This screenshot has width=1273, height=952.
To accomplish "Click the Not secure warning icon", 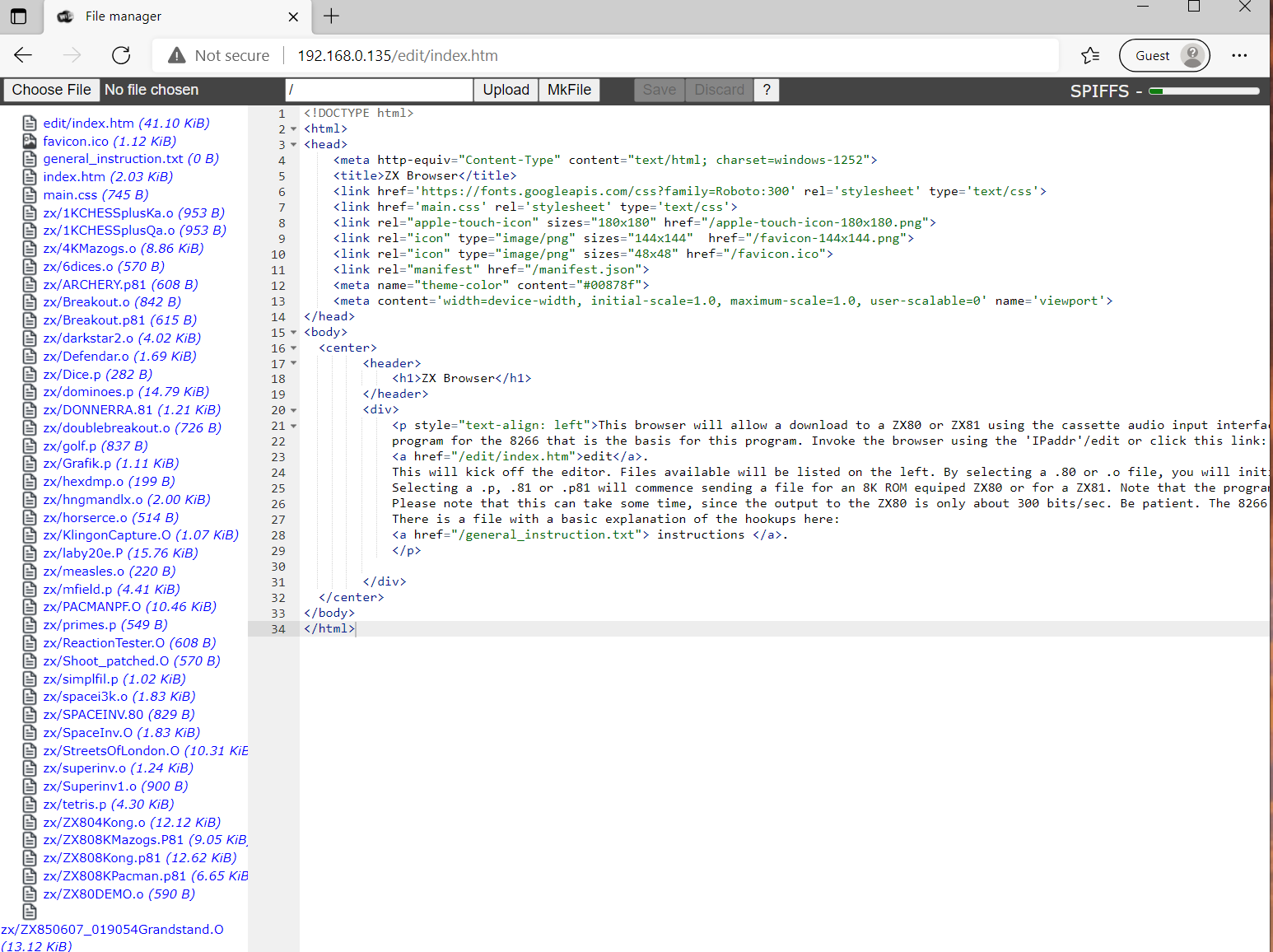I will (x=175, y=55).
